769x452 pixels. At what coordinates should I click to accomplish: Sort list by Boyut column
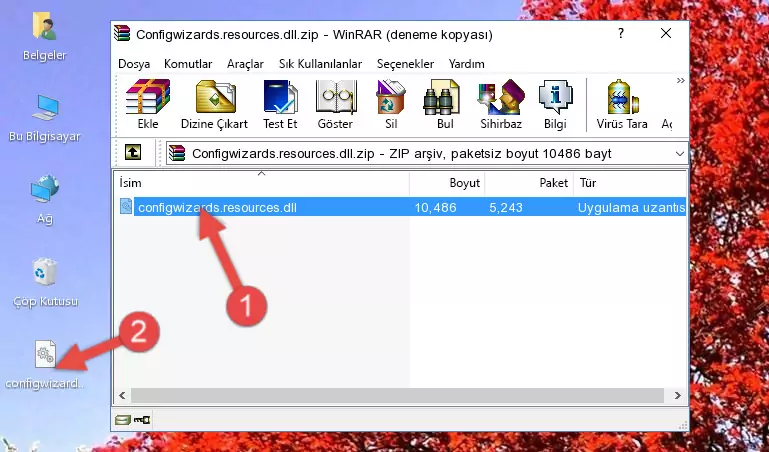(x=447, y=183)
